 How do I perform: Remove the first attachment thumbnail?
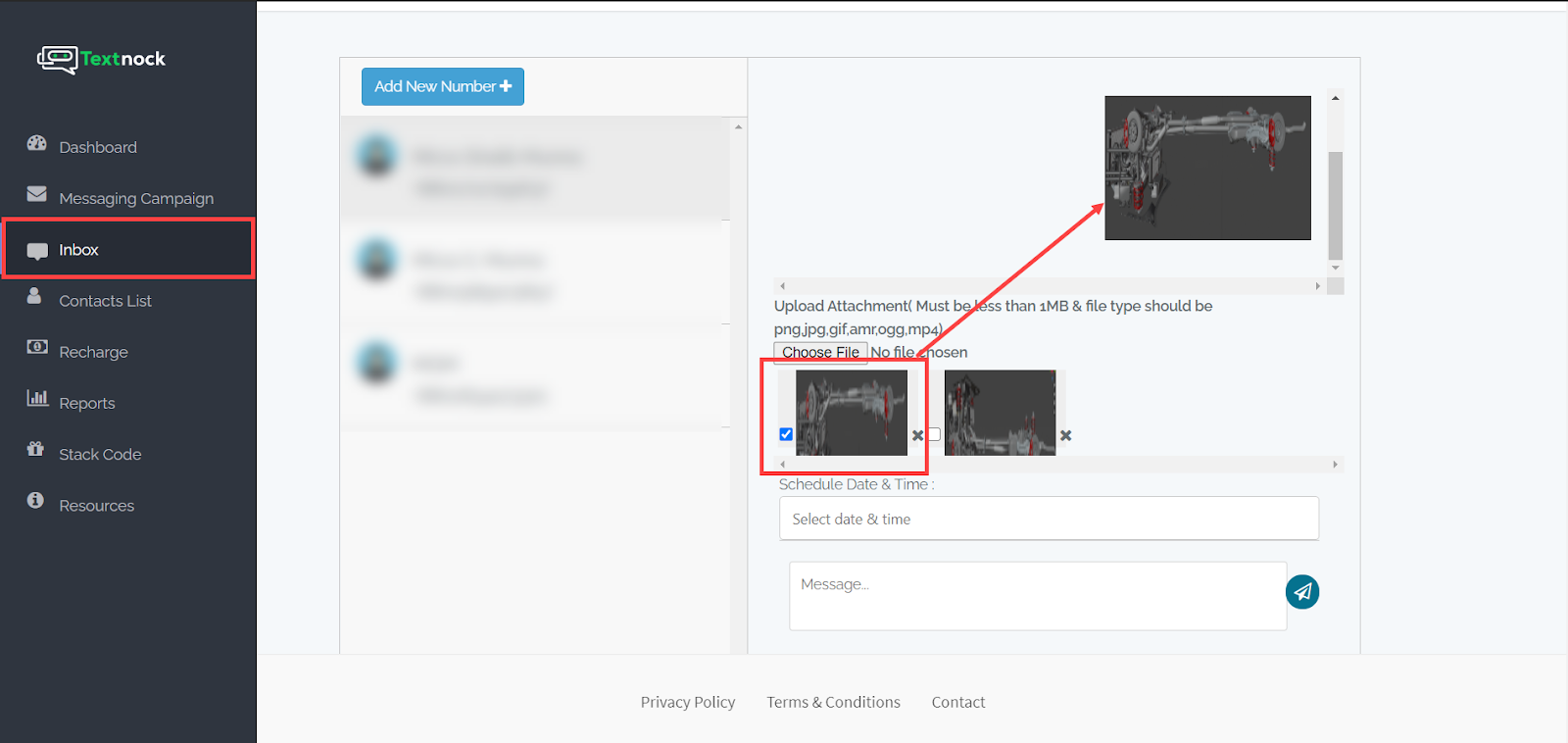tap(917, 435)
